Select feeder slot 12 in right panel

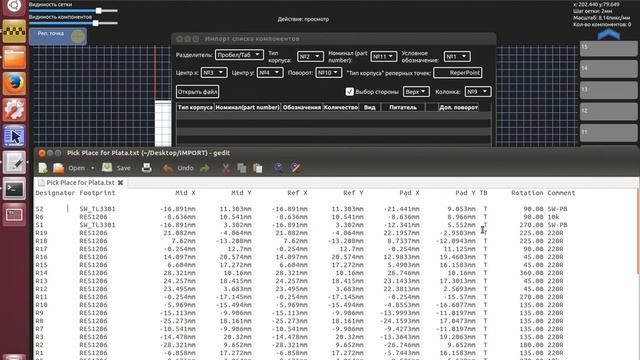pyautogui.click(x=608, y=111)
